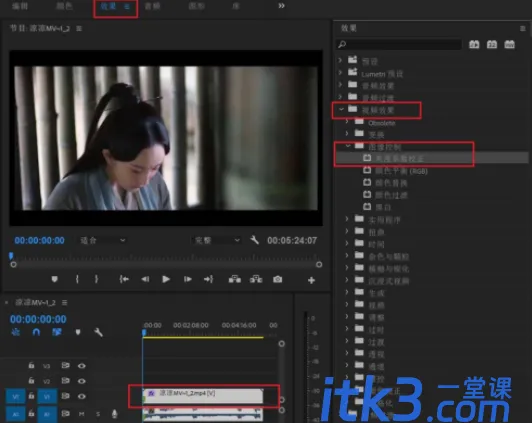532x423 pixels.
Task: Solo the A1 track with S
Action: (x=98, y=414)
